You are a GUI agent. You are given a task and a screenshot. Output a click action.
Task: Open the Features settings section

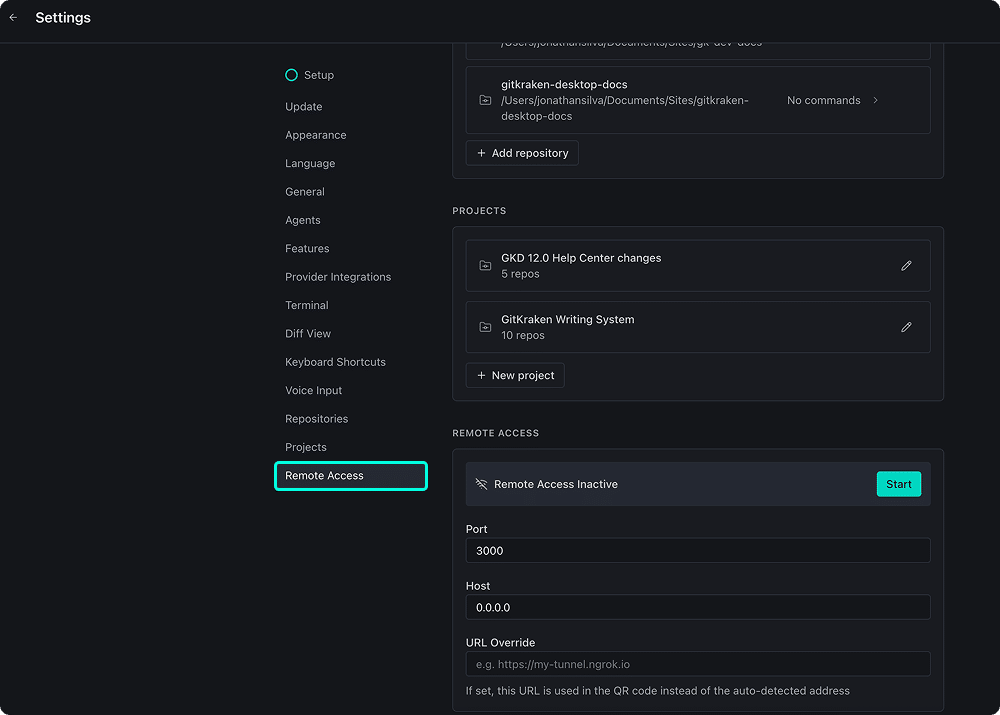(307, 249)
